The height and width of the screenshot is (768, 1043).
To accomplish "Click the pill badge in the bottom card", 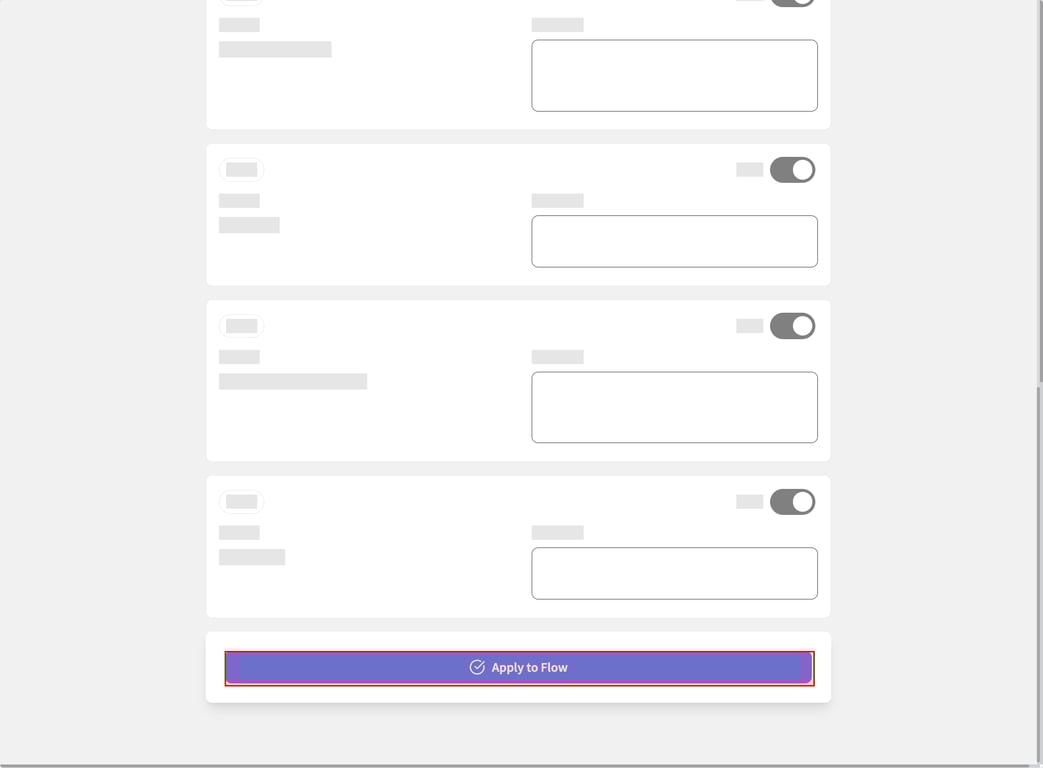I will click(x=241, y=502).
